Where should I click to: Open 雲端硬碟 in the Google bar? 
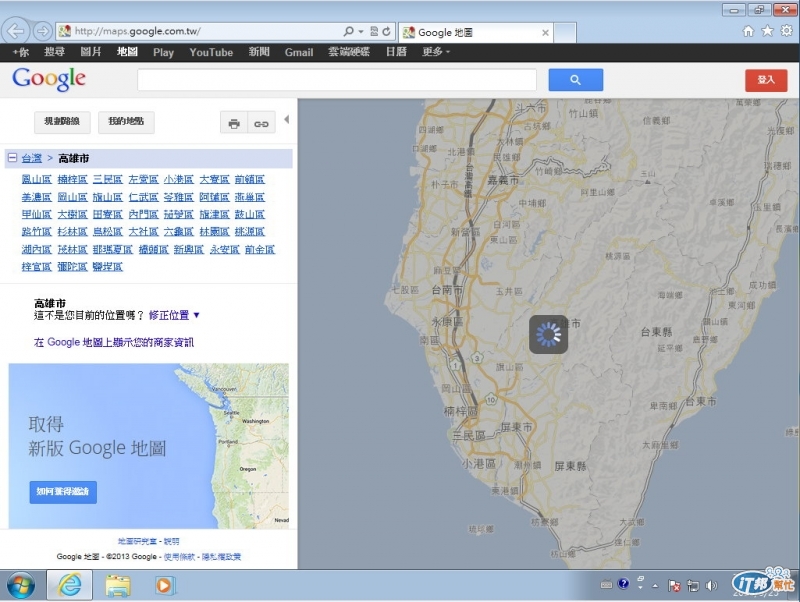[x=349, y=52]
